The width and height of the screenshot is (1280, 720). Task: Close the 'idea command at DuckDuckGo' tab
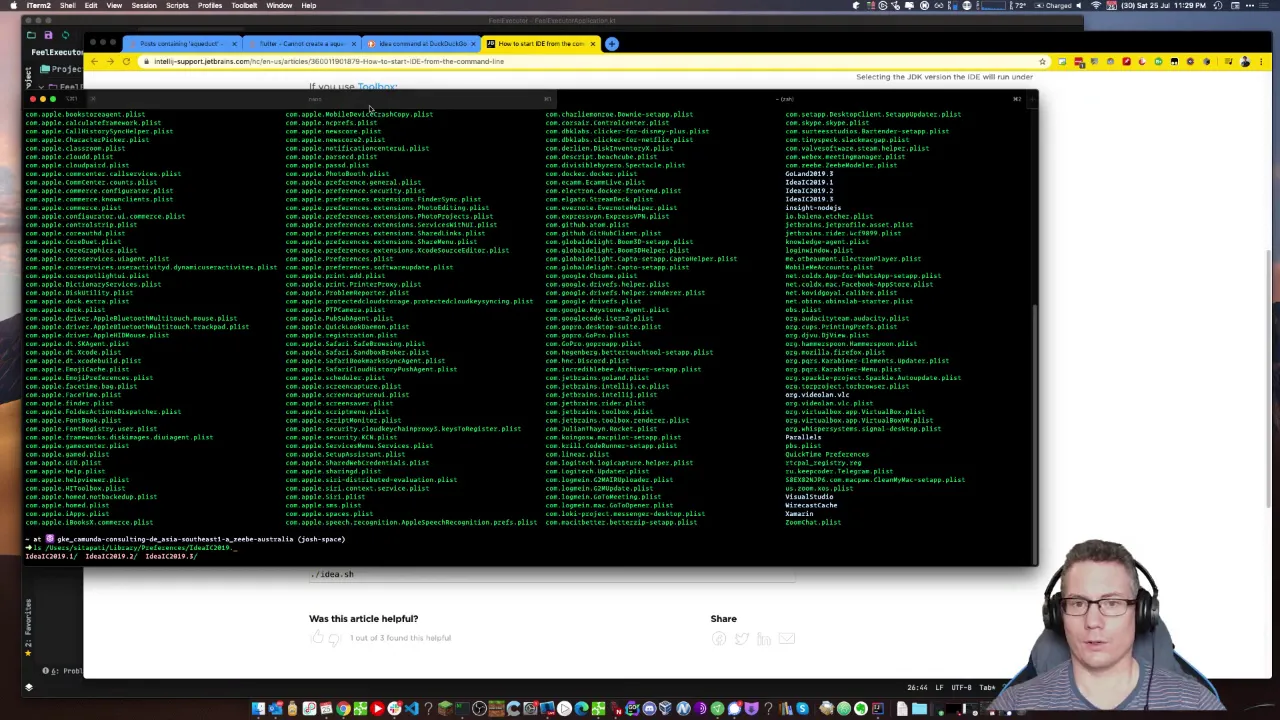[x=473, y=44]
